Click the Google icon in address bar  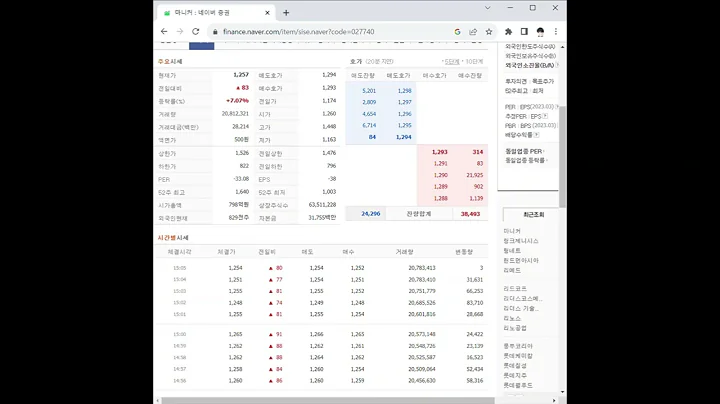(457, 32)
